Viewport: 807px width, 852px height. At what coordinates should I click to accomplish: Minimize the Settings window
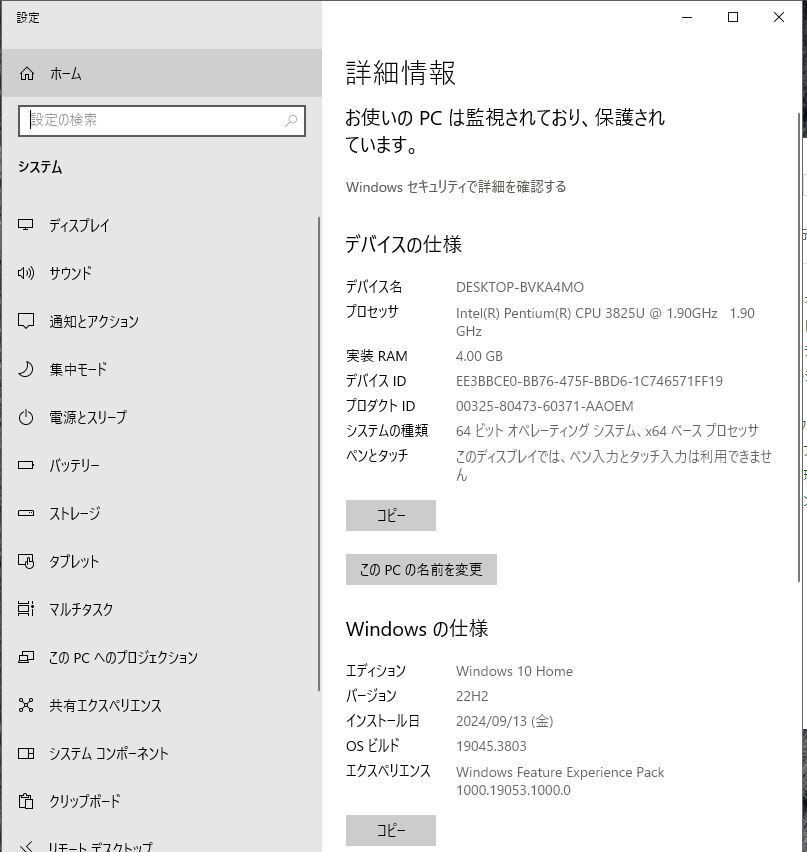[x=687, y=17]
